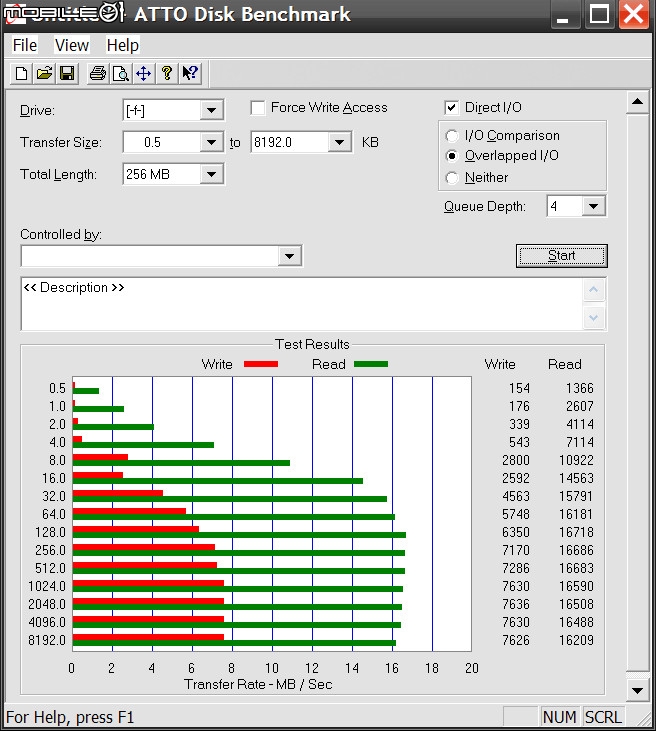Click the SCRL indicator in status bar
The image size is (656, 731).
click(603, 717)
